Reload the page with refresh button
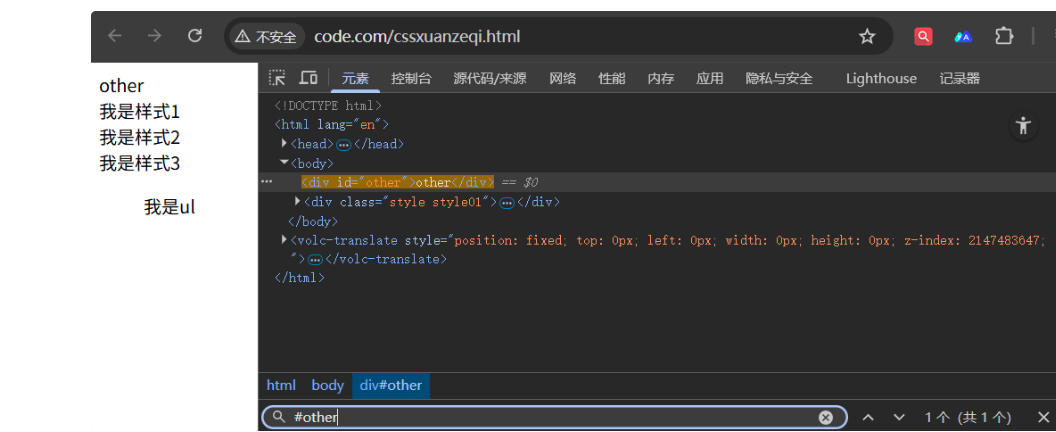The image size is (1056, 432). [x=195, y=36]
